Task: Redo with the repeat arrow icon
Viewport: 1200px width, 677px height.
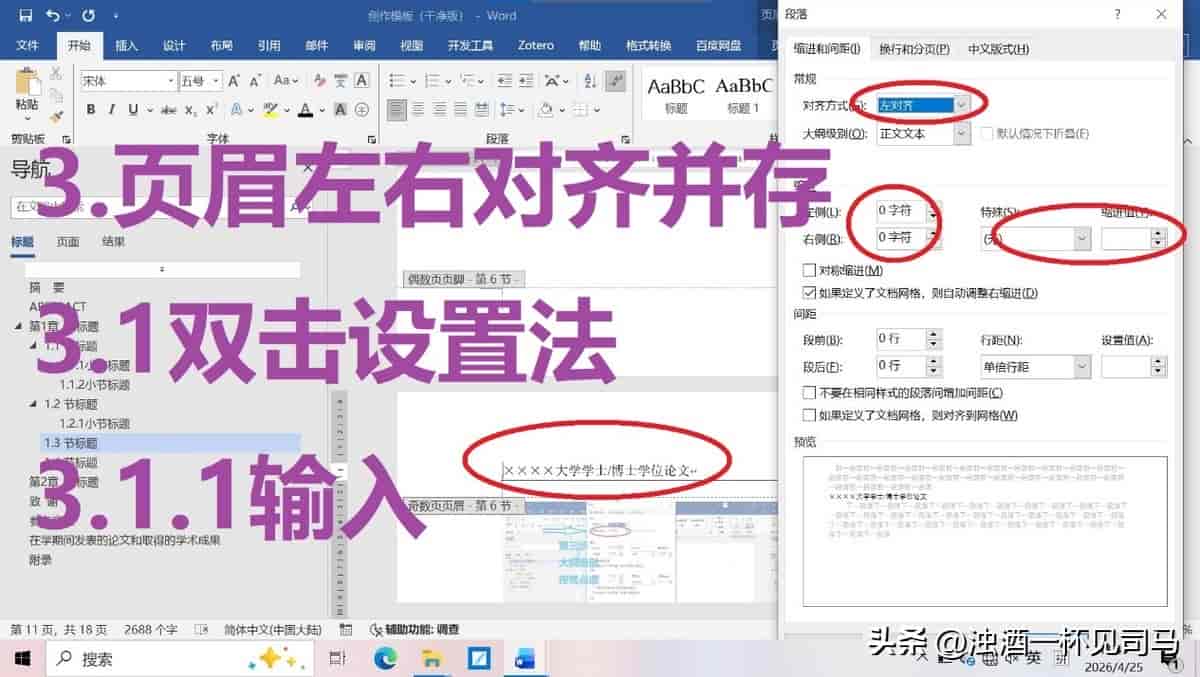Action: (86, 15)
